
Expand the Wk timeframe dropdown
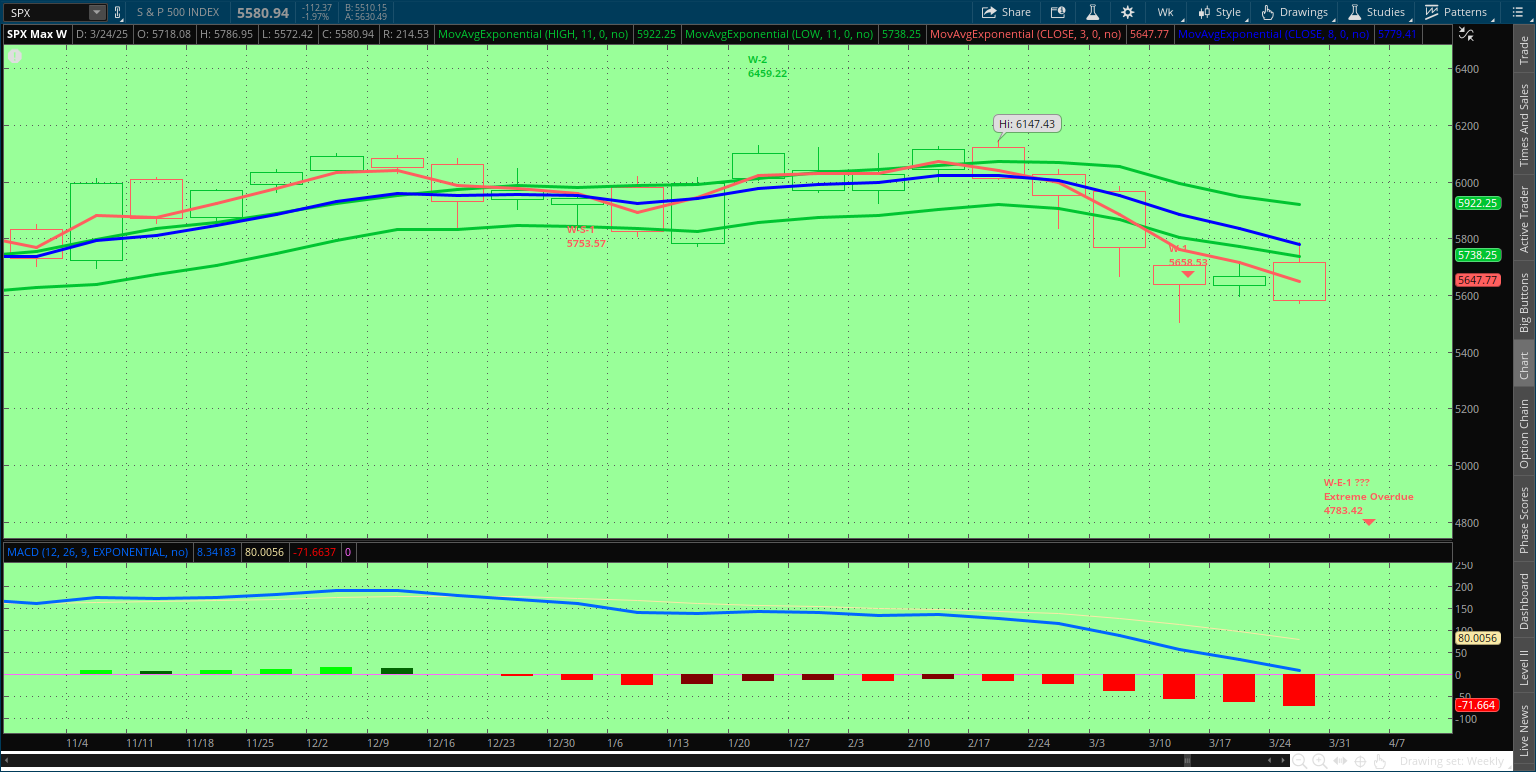pyautogui.click(x=1166, y=12)
